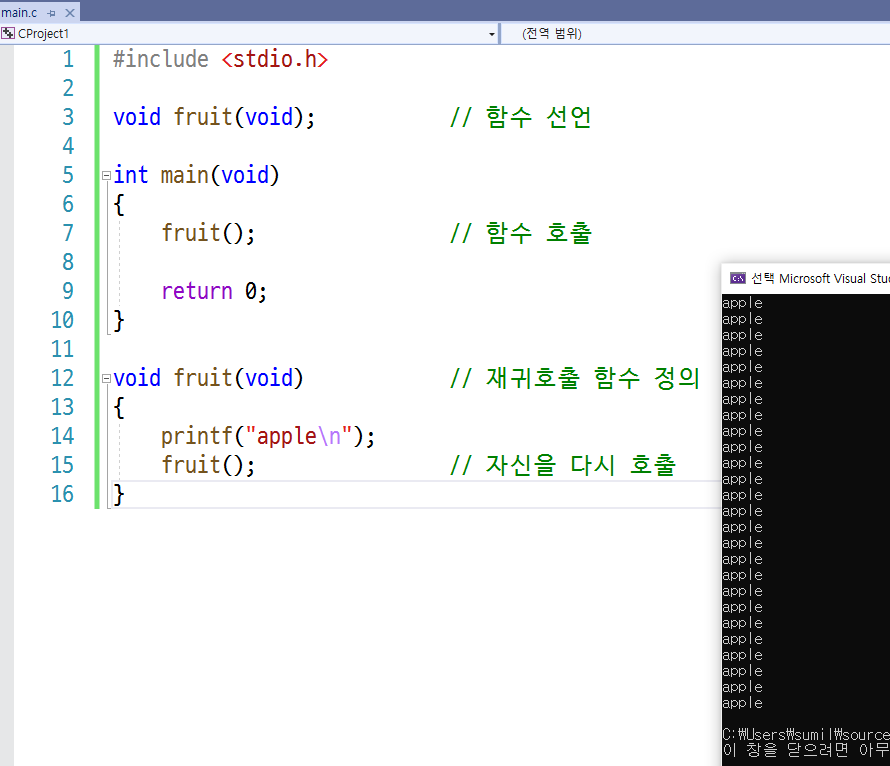Viewport: 890px width, 766px height.
Task: Click the first apple line in the console
Action: (x=742, y=303)
